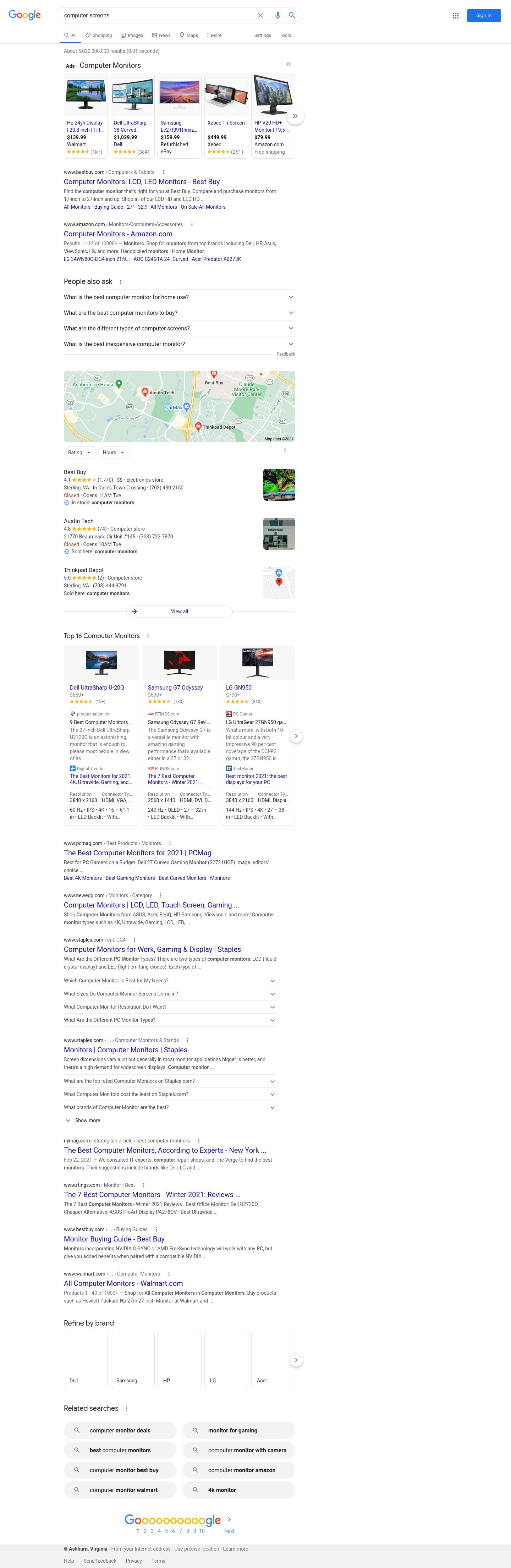Open the More search types menu
511x1568 pixels.
click(214, 35)
